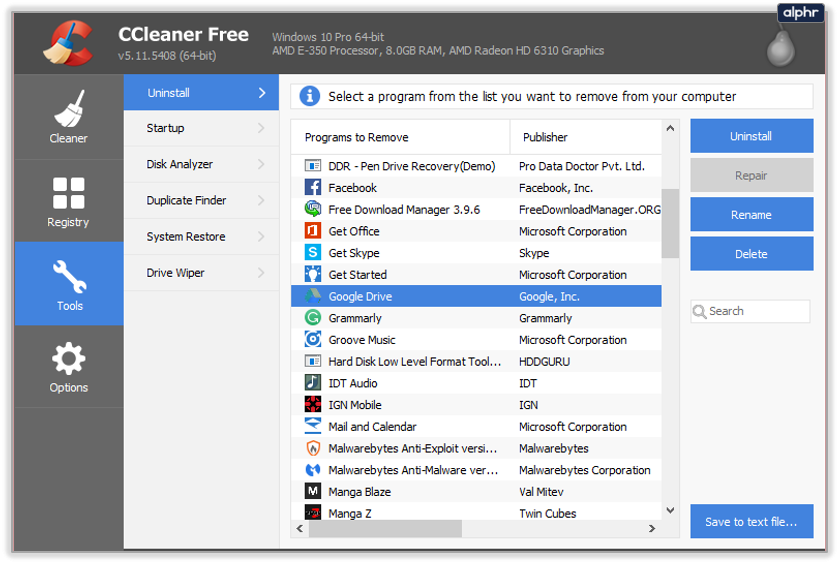Click the Save to text file button
Image resolution: width=839 pixels, height=564 pixels.
[x=751, y=522]
